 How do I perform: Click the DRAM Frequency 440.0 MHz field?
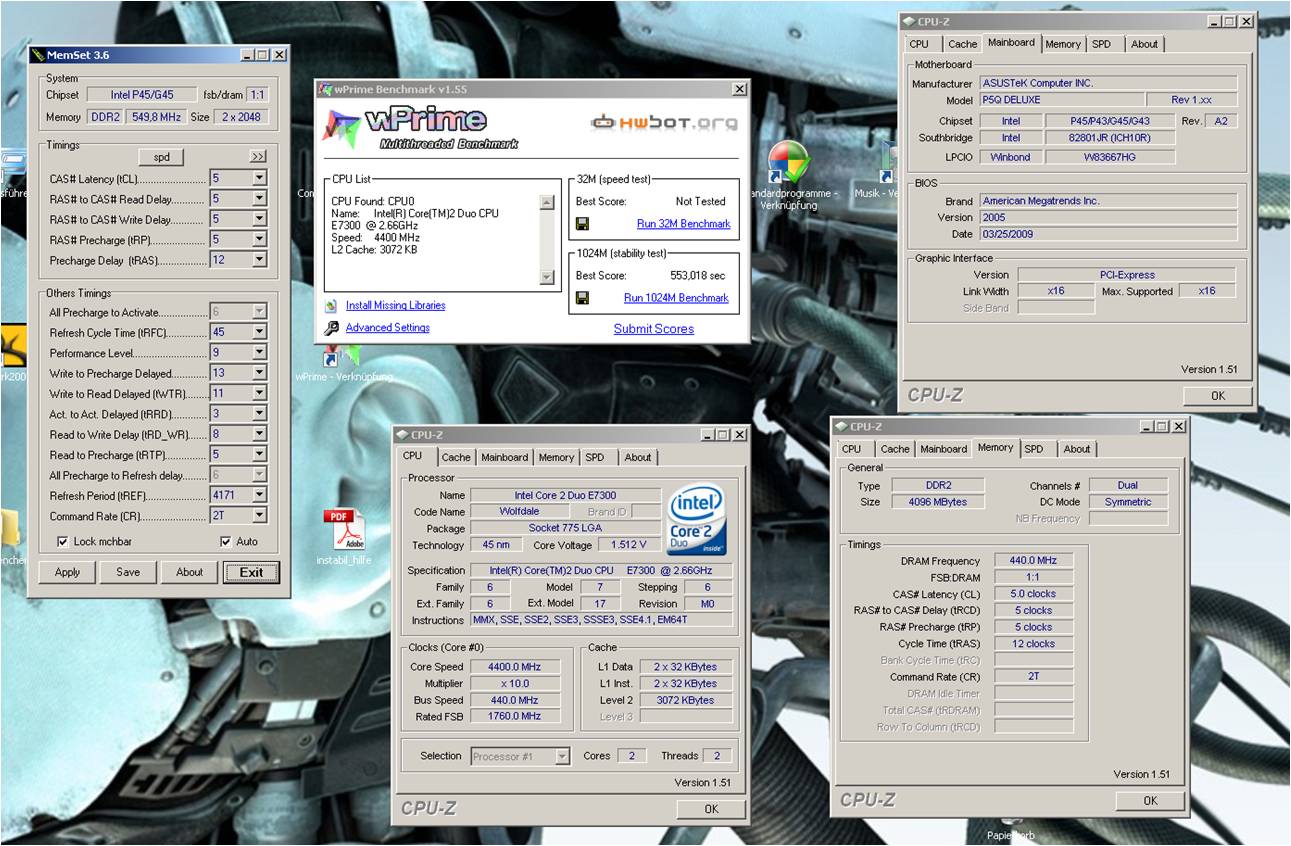[x=1033, y=561]
